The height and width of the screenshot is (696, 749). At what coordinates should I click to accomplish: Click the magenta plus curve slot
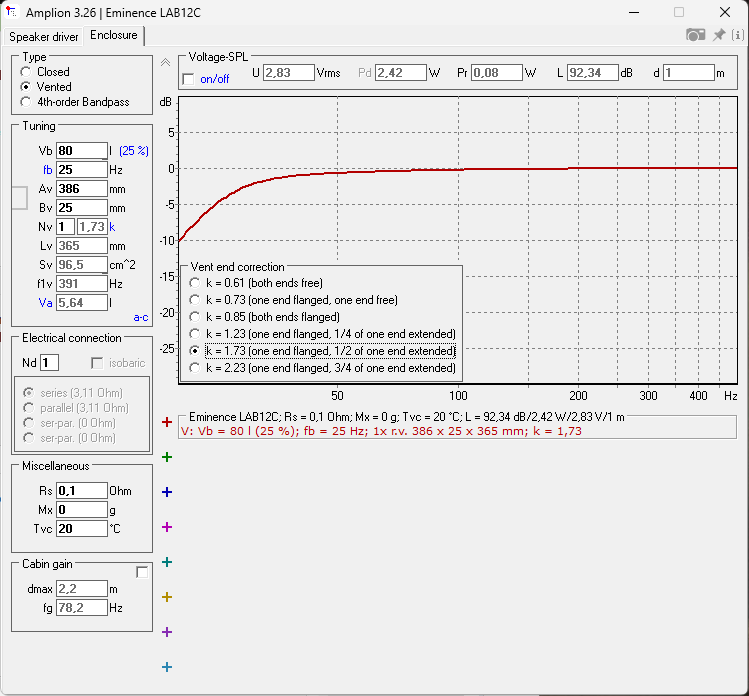click(167, 527)
